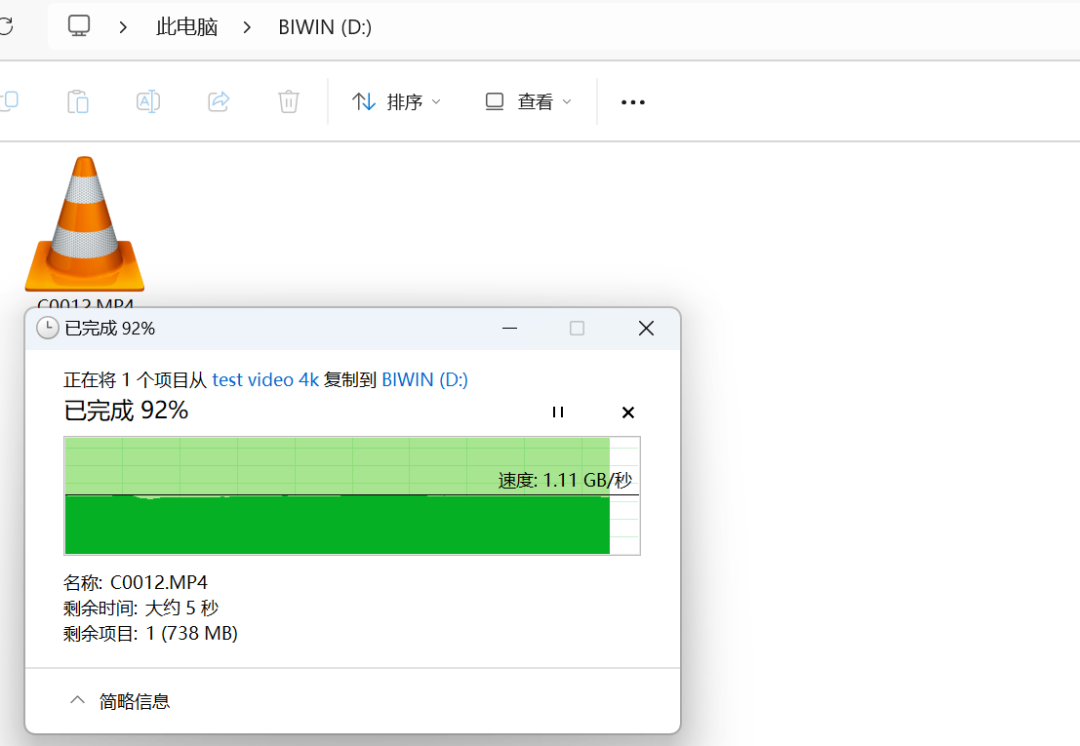Click the computer monitor icon in the breadcrumb

point(79,26)
